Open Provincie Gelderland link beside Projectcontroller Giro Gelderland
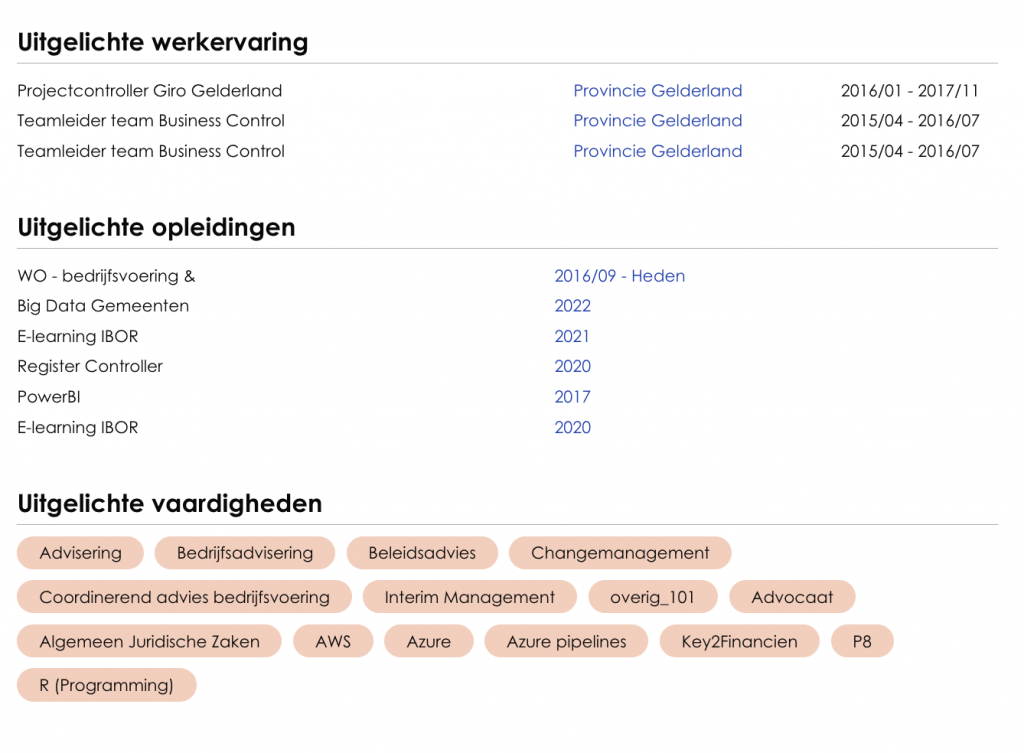 (x=657, y=91)
